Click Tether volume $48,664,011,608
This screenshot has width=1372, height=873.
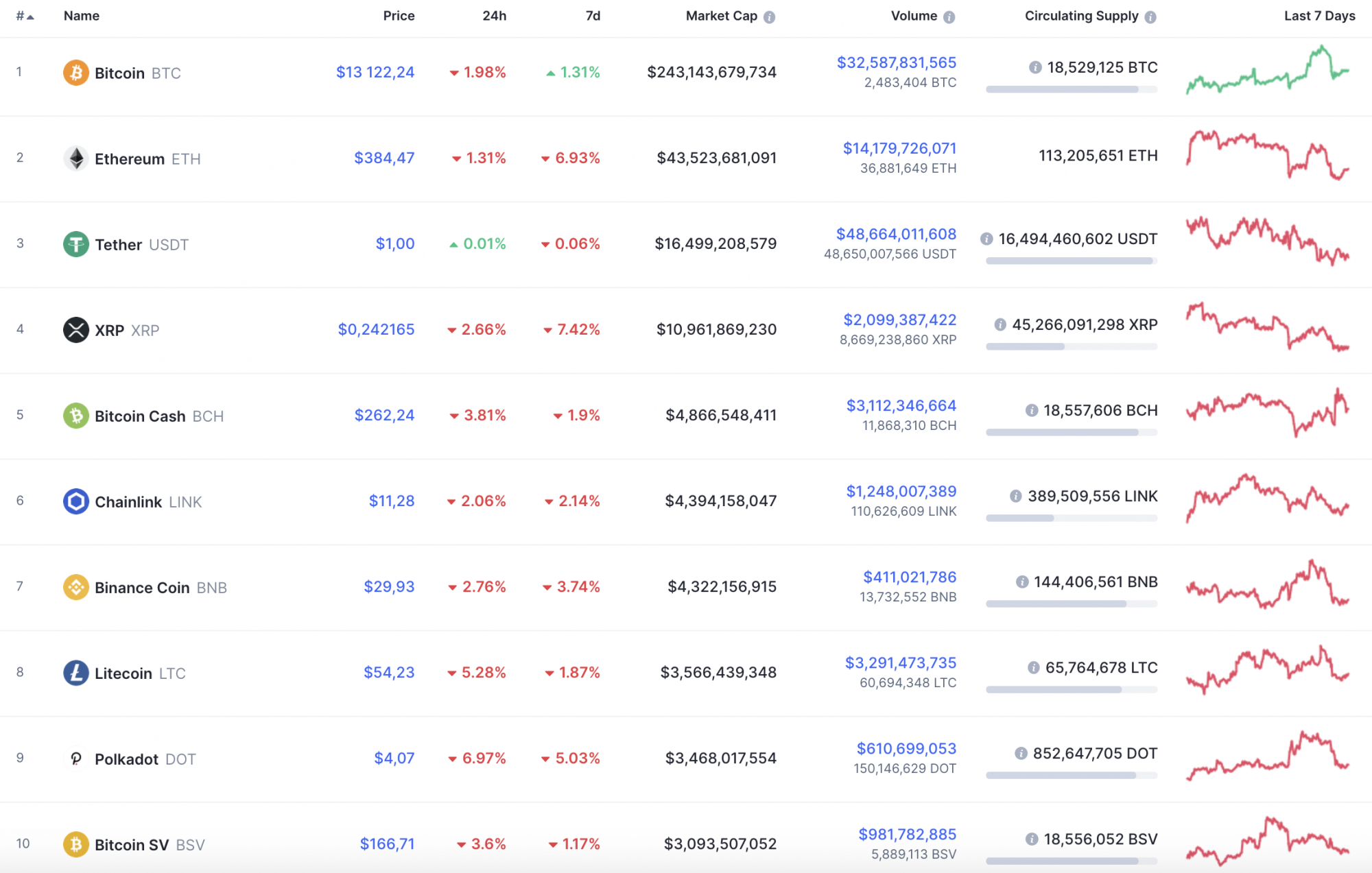[x=896, y=234]
